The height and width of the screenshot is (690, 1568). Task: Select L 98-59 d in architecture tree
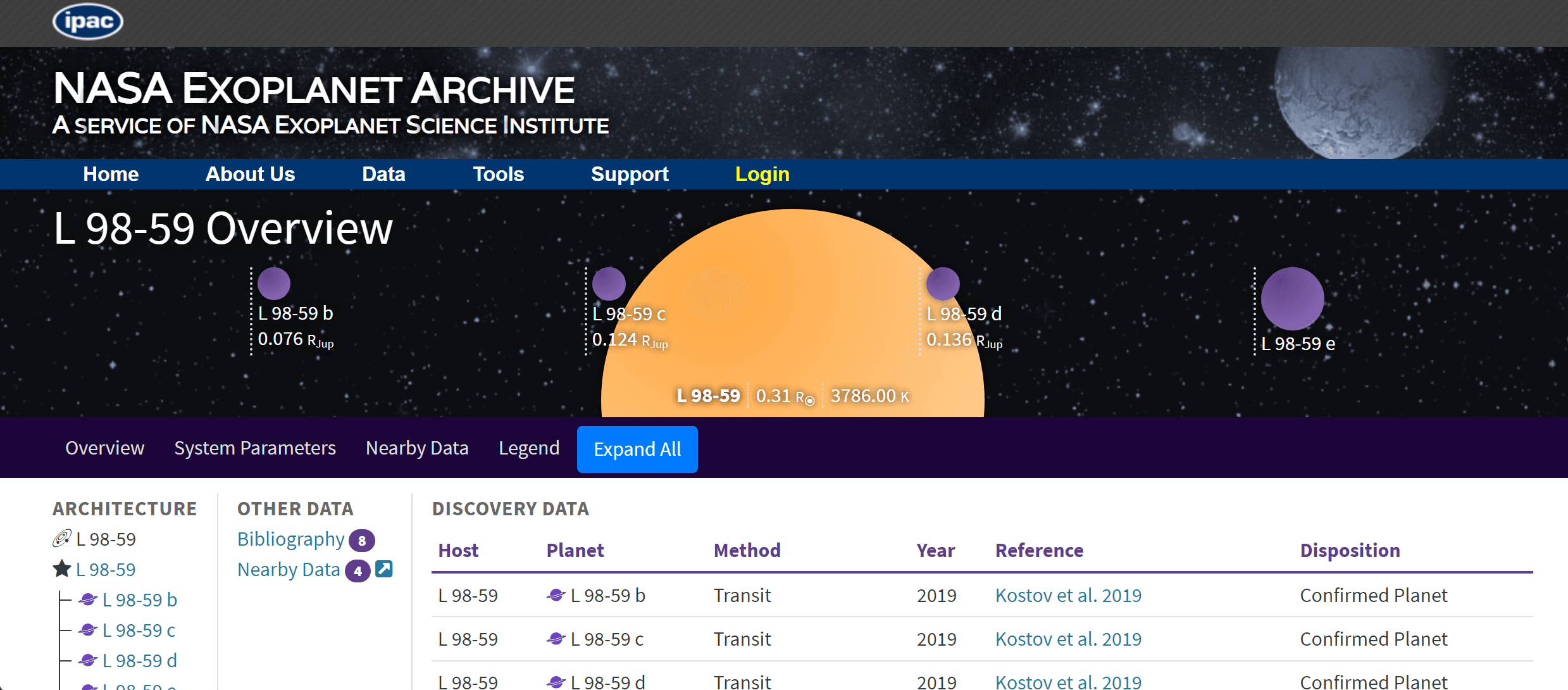click(x=140, y=660)
